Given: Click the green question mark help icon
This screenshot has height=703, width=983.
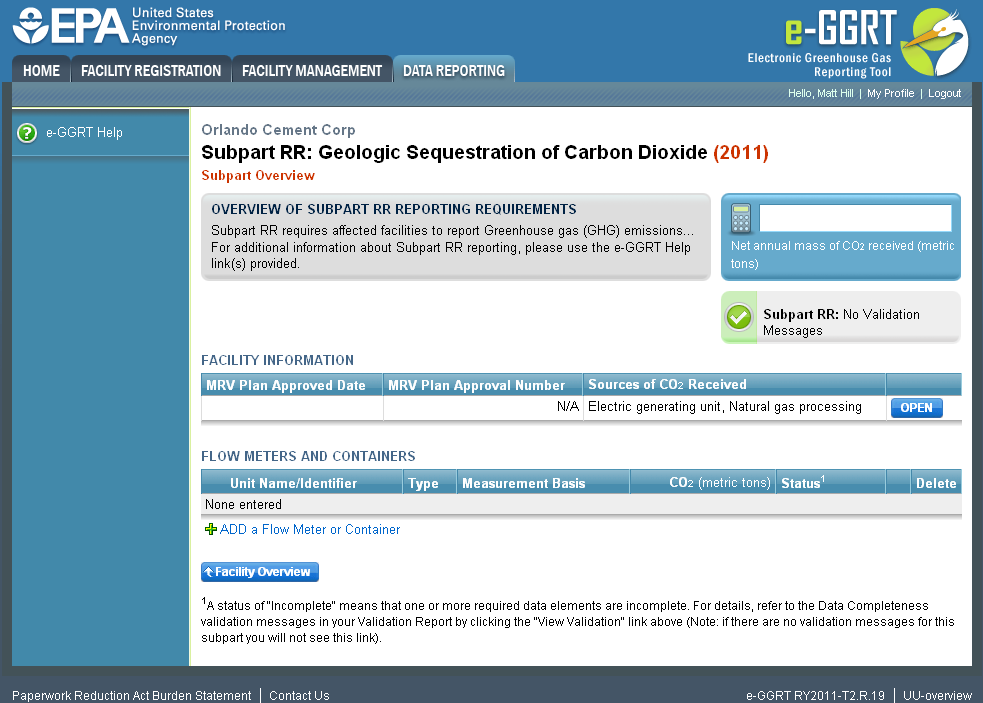Looking at the screenshot, I should 27,133.
